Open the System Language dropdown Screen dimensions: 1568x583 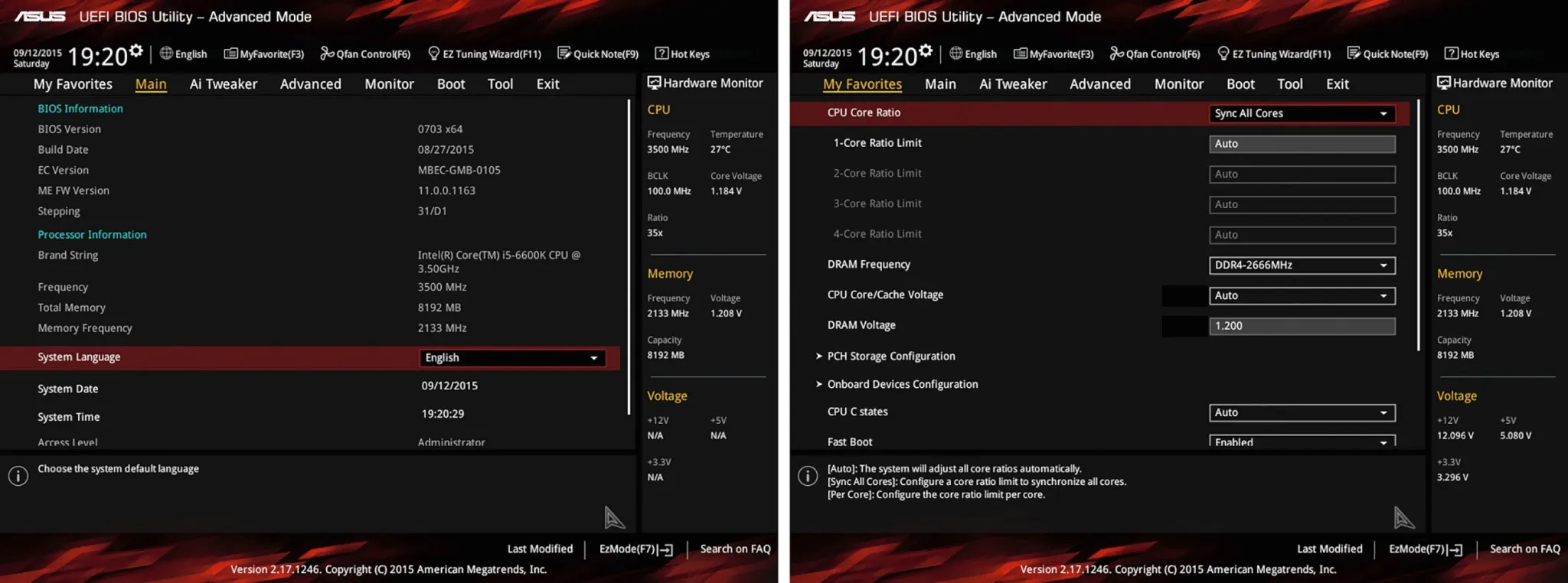[512, 358]
